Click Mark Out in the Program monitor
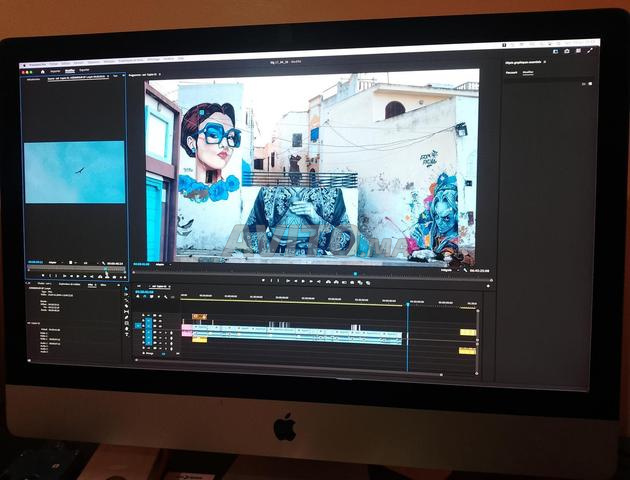Image resolution: width=630 pixels, height=480 pixels. (278, 280)
